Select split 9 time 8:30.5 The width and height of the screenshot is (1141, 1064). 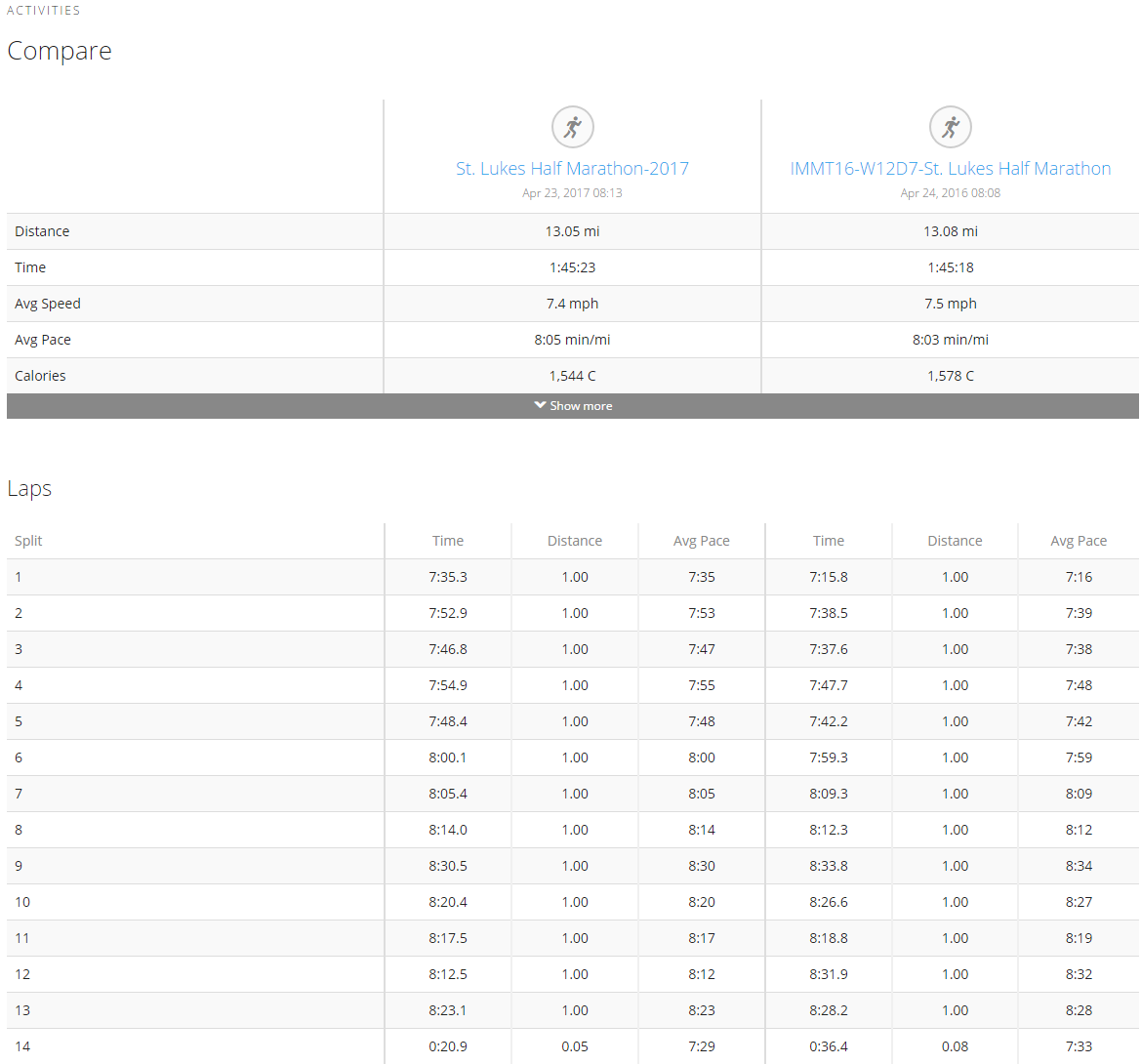click(x=448, y=866)
